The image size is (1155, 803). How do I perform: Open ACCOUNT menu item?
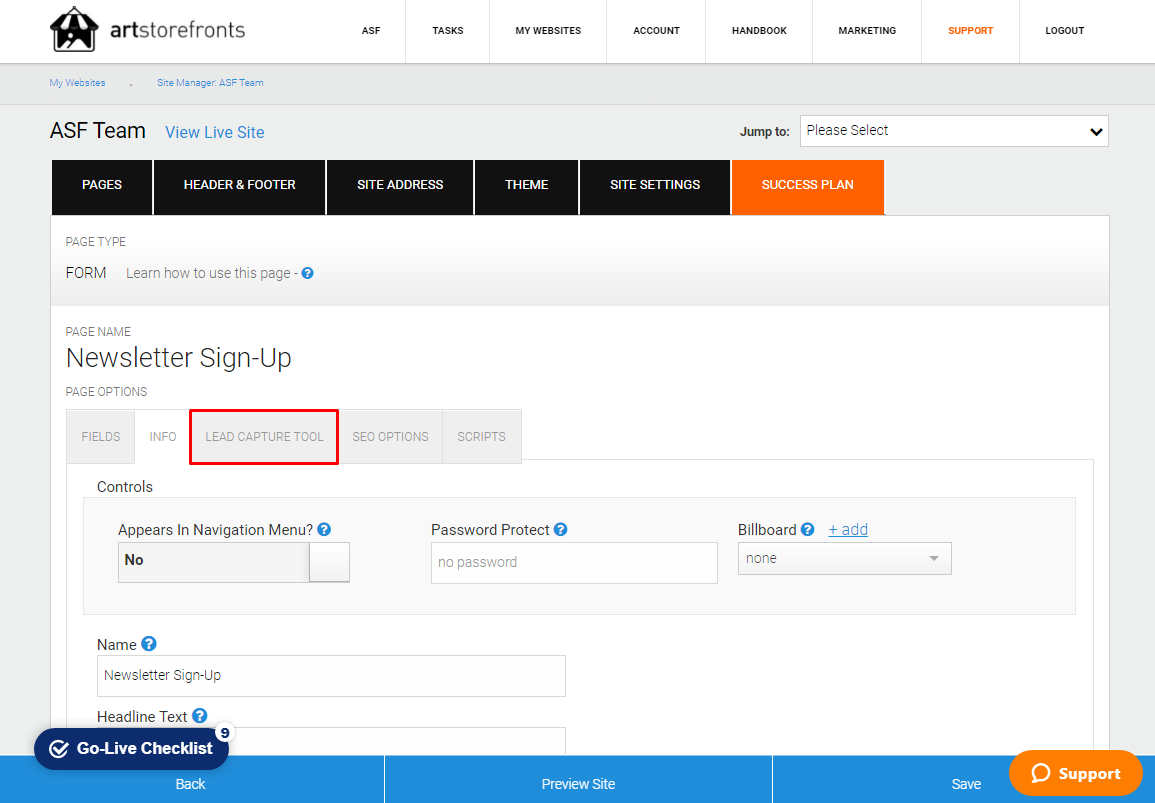pos(656,31)
